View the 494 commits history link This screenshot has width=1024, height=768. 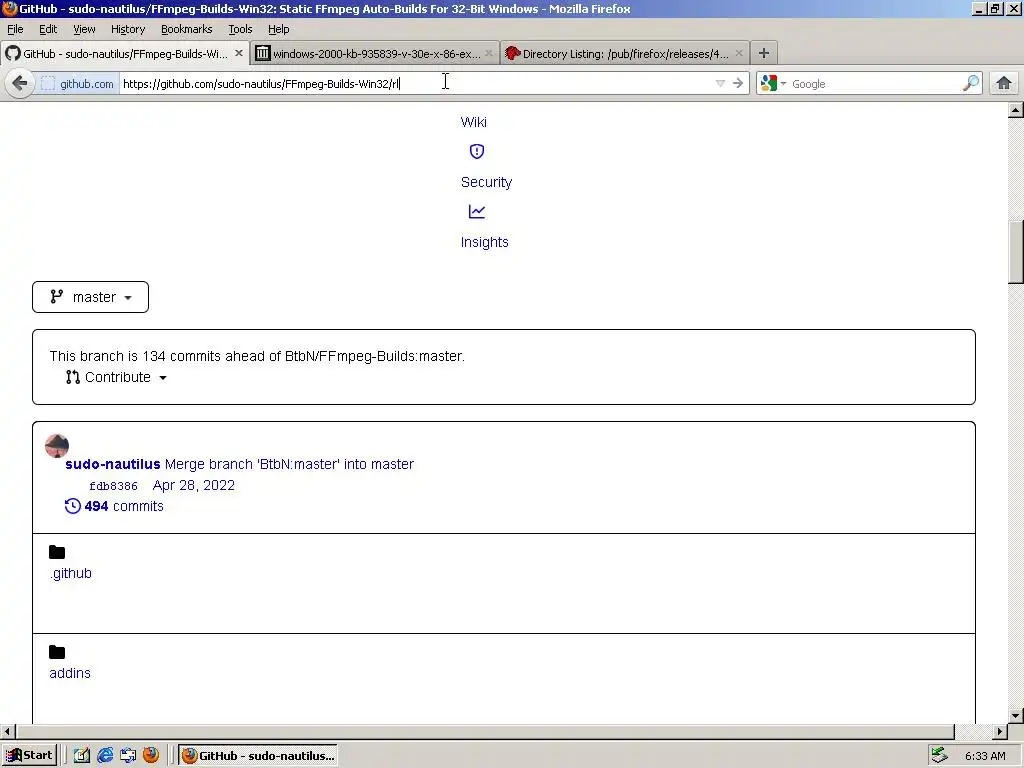(x=123, y=506)
